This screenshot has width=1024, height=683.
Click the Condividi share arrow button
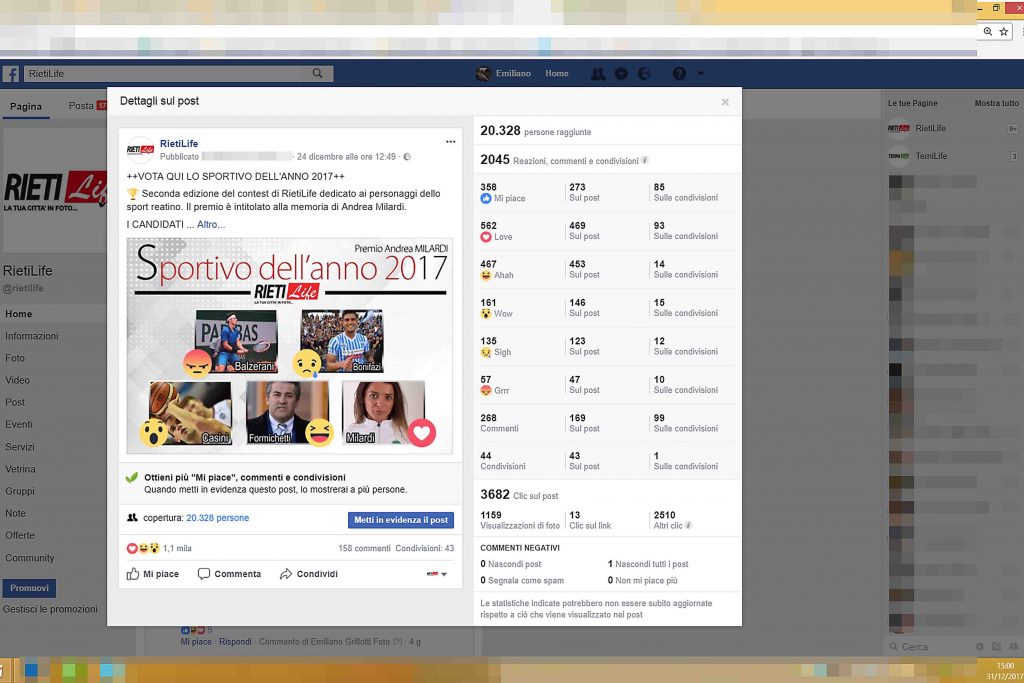(308, 574)
